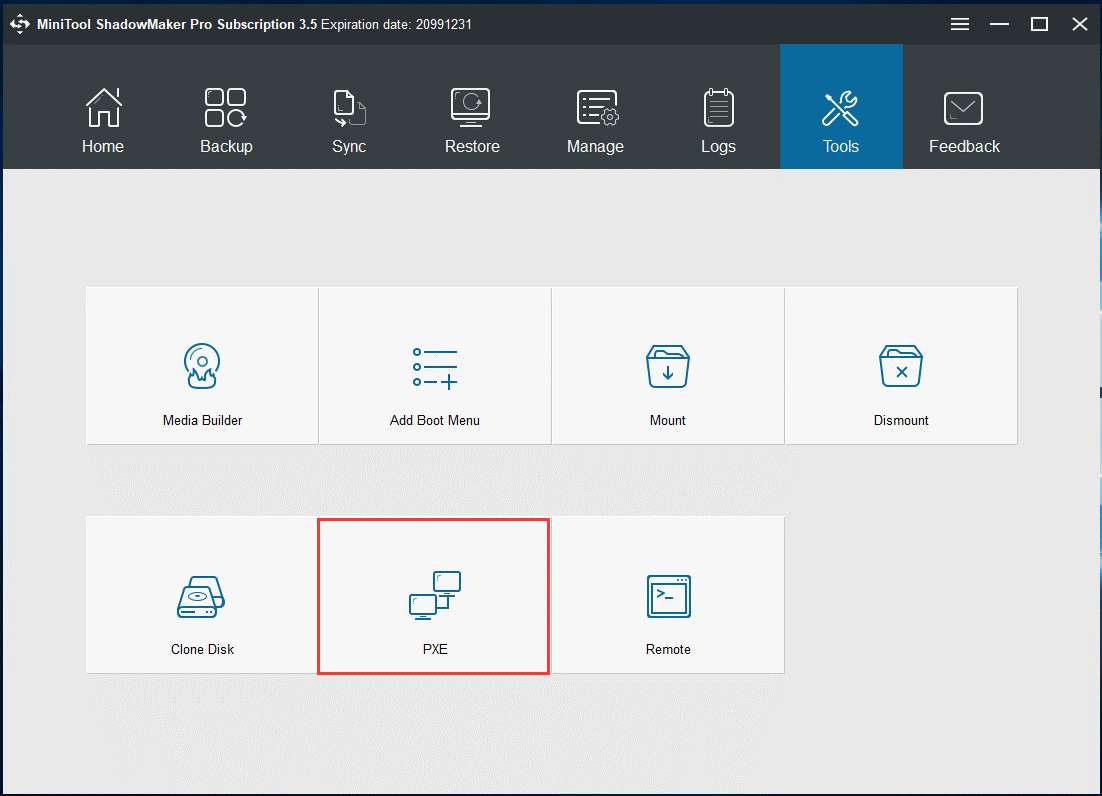Switch to the Tools tab
The width and height of the screenshot is (1102, 796).
[840, 118]
